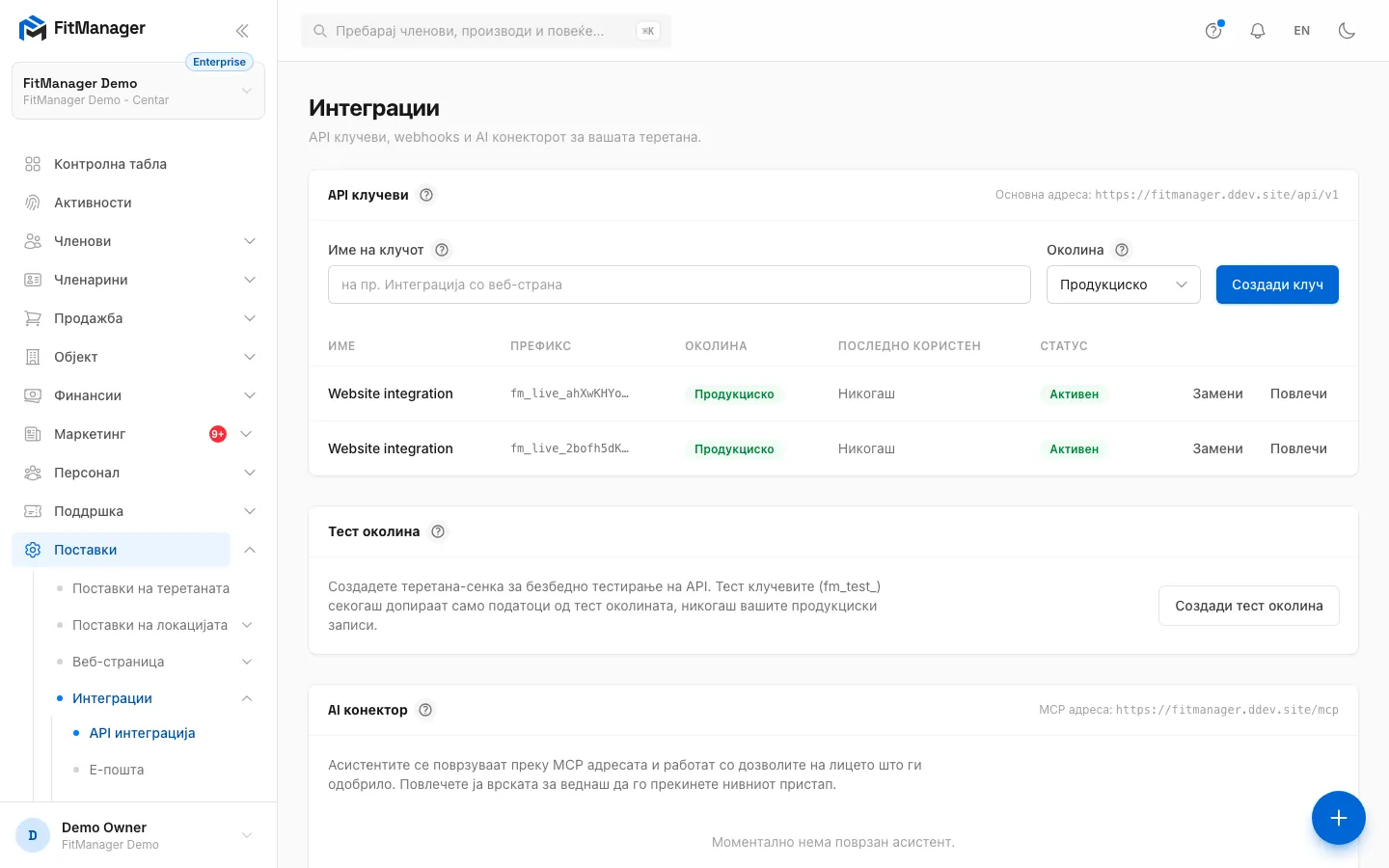The width and height of the screenshot is (1389, 868).
Task: Click the floating blue plus button
Action: pos(1339,818)
